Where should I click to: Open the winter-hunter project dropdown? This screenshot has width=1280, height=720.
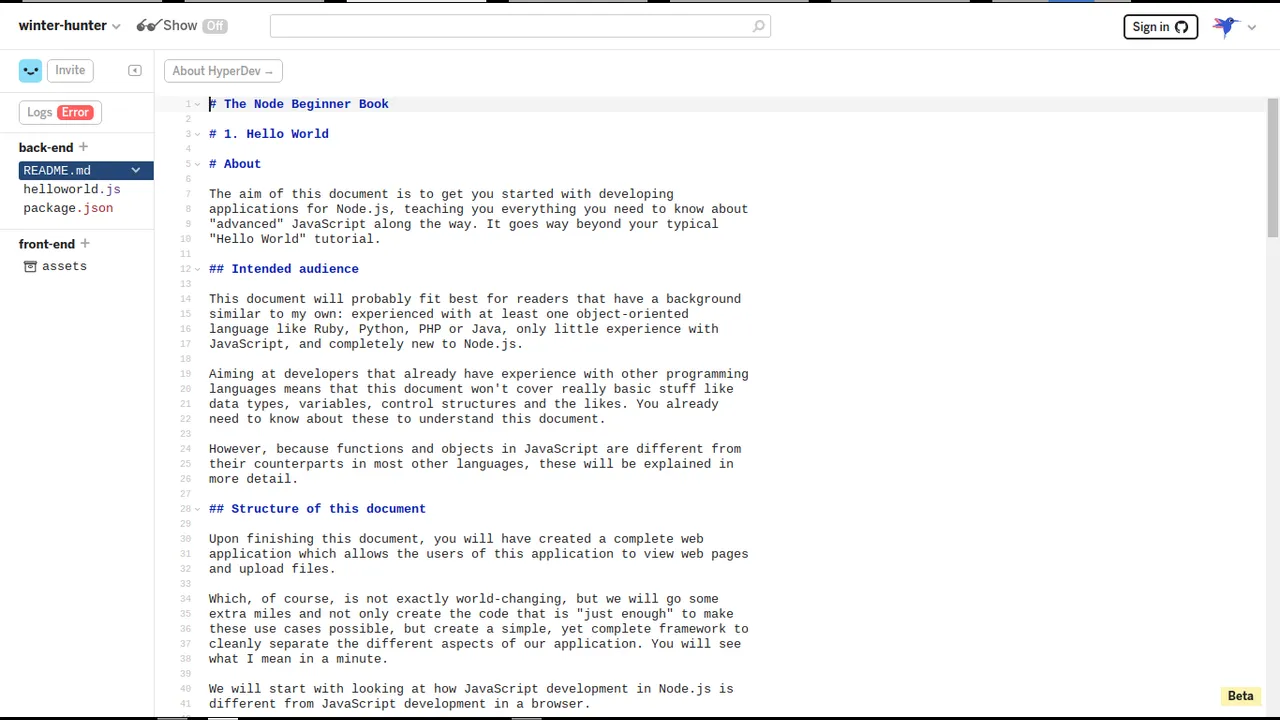[x=69, y=26]
